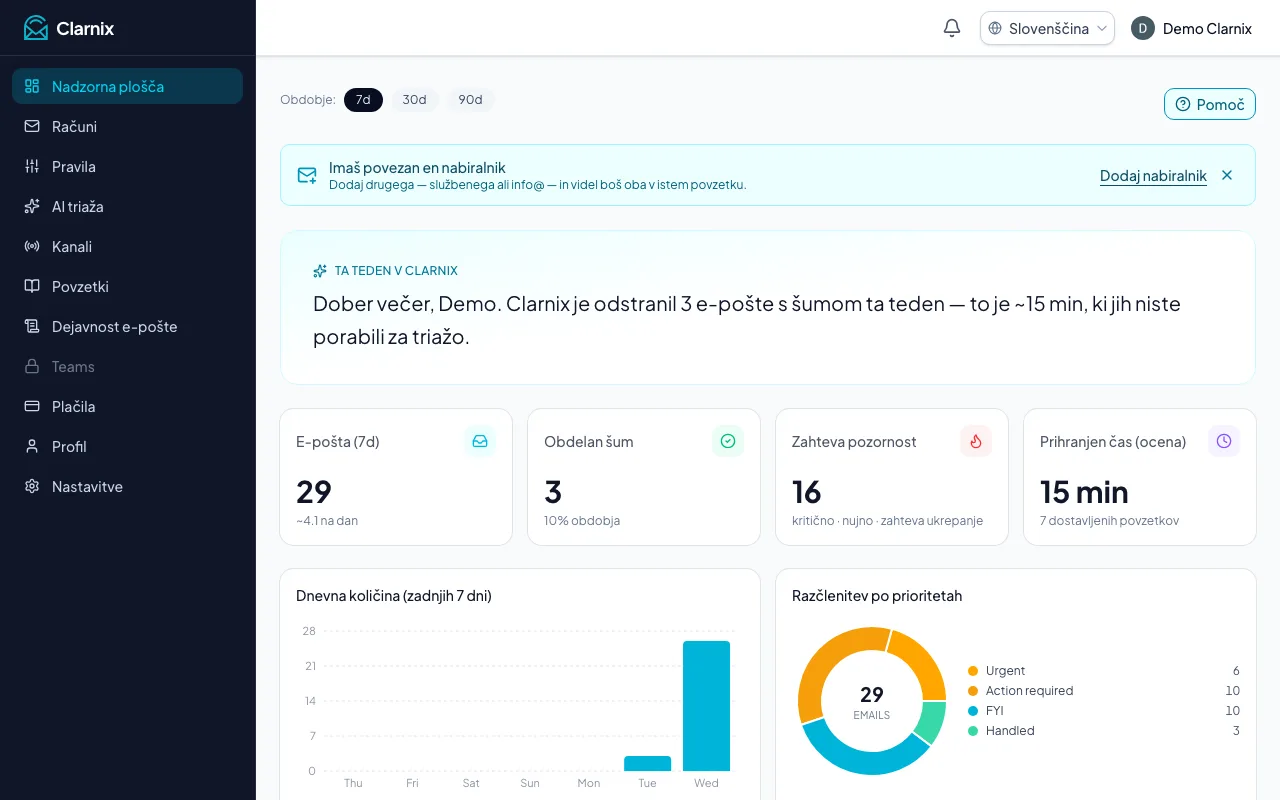Viewport: 1280px width, 800px height.
Task: Click the clock icon on Prihranjen čas card
Action: click(x=1224, y=441)
